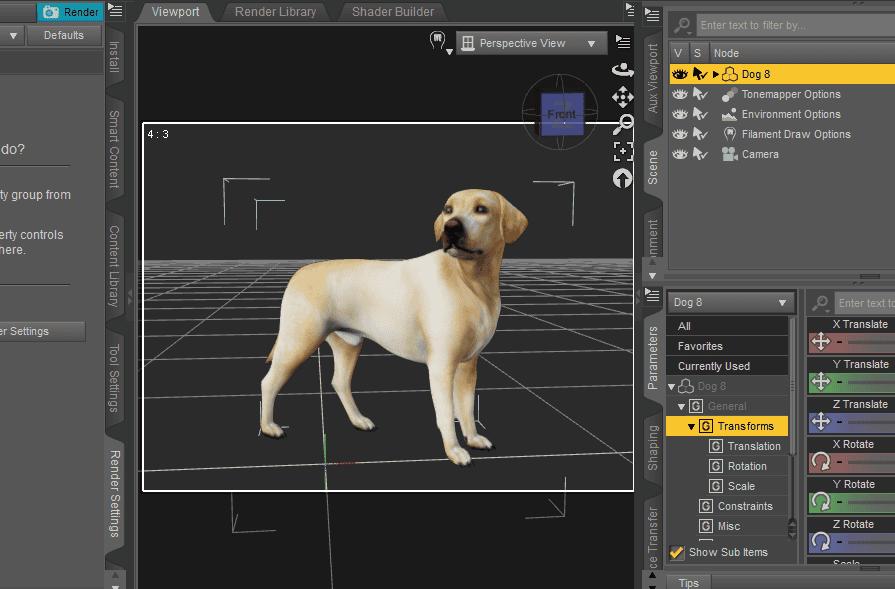This screenshot has width=895, height=589.
Task: Switch to the Render Library tab
Action: (275, 12)
